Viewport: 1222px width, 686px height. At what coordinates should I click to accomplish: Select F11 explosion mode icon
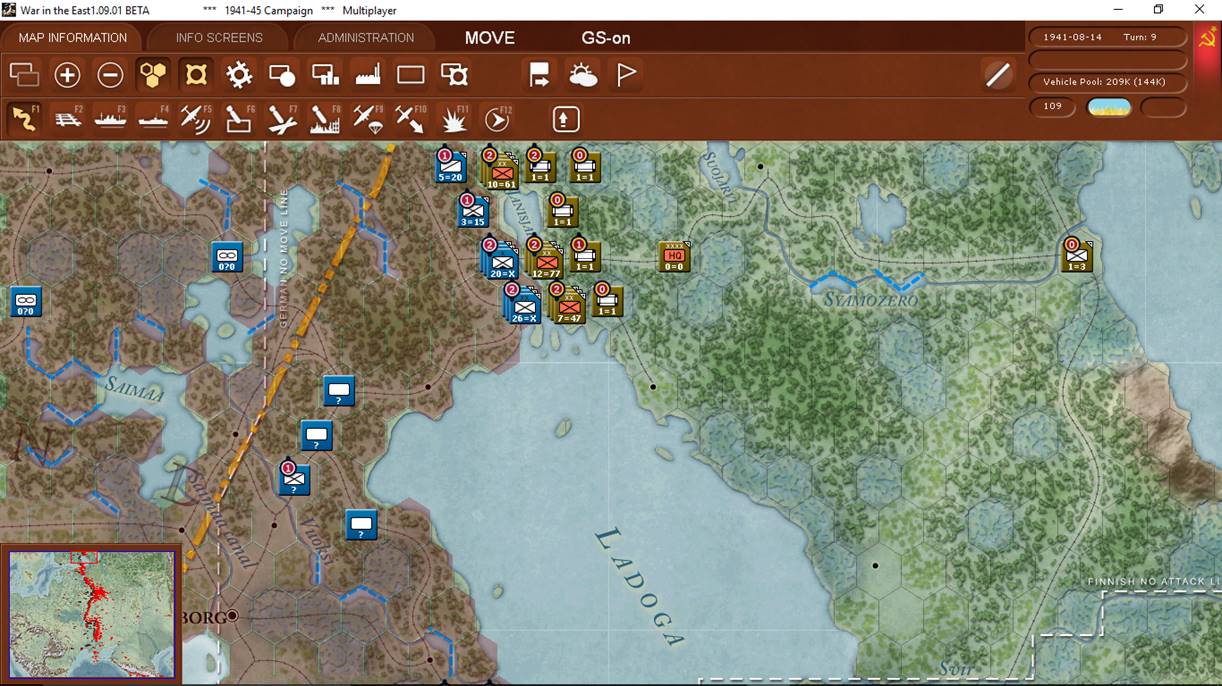[454, 119]
